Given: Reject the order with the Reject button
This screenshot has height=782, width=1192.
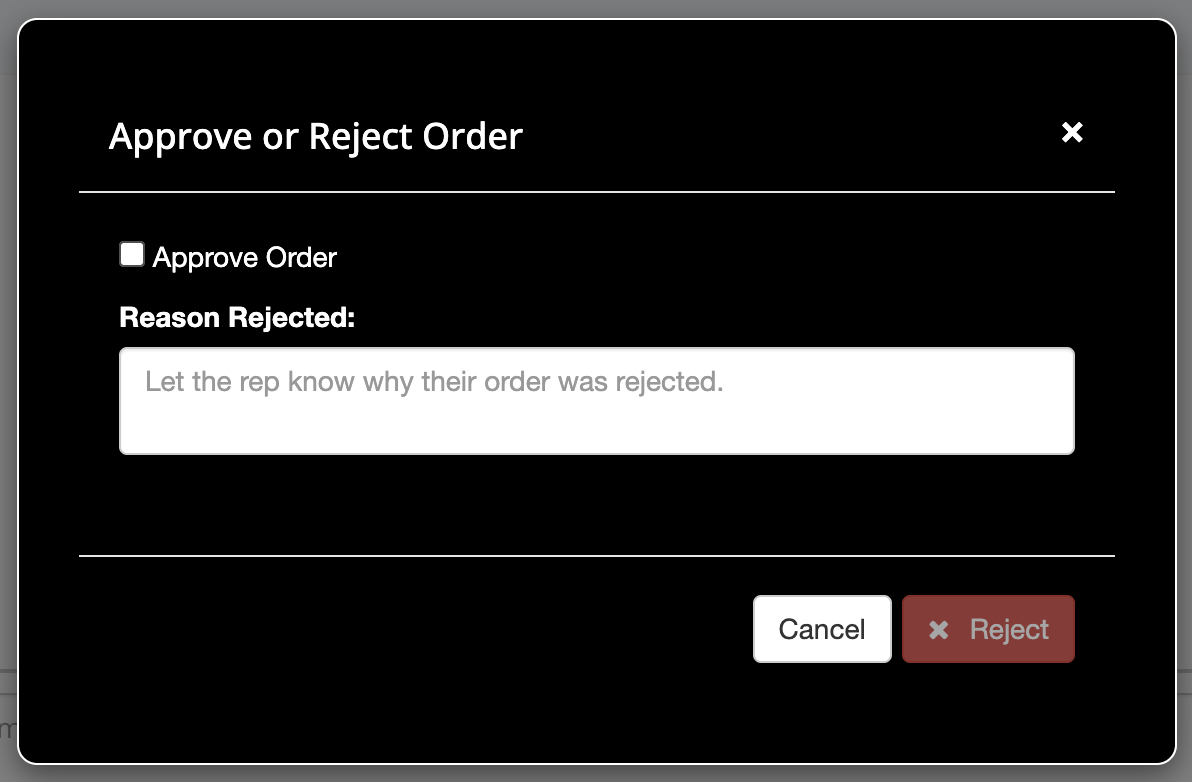Looking at the screenshot, I should click(988, 629).
